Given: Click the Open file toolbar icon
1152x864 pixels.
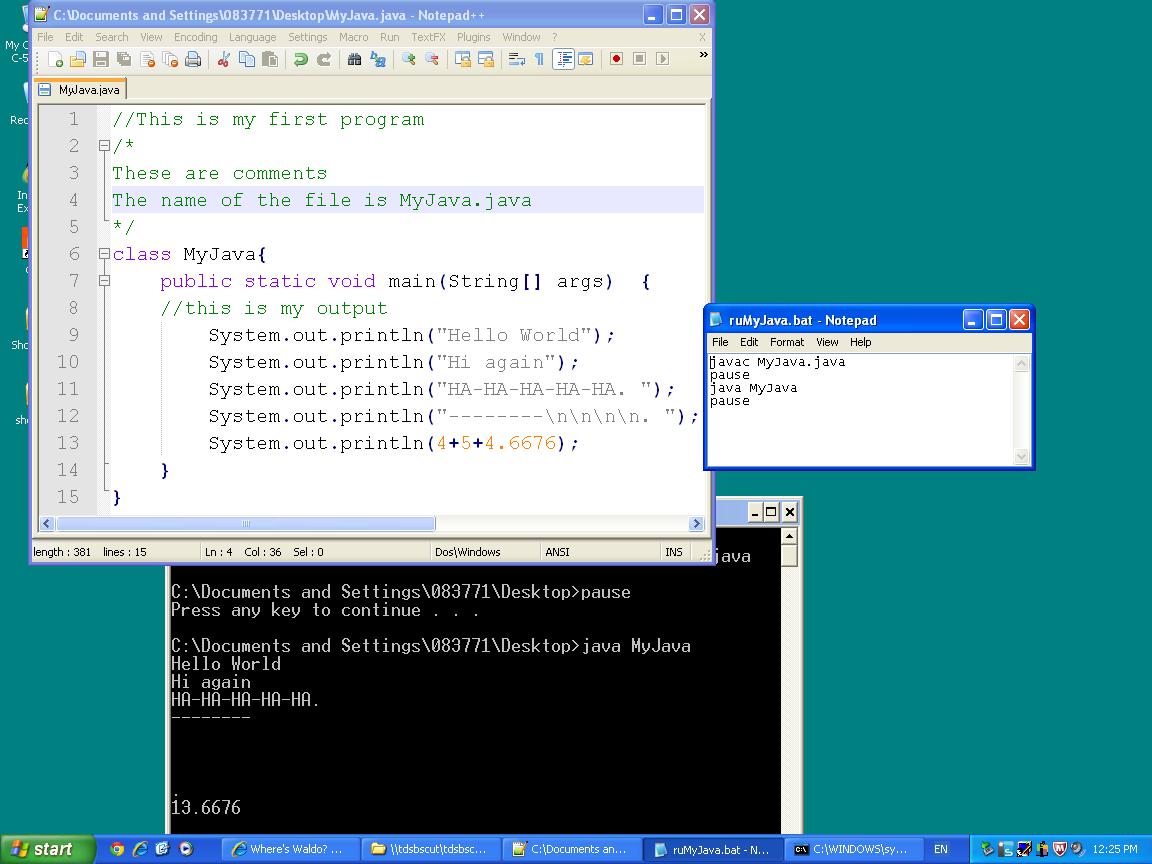Looking at the screenshot, I should [78, 60].
